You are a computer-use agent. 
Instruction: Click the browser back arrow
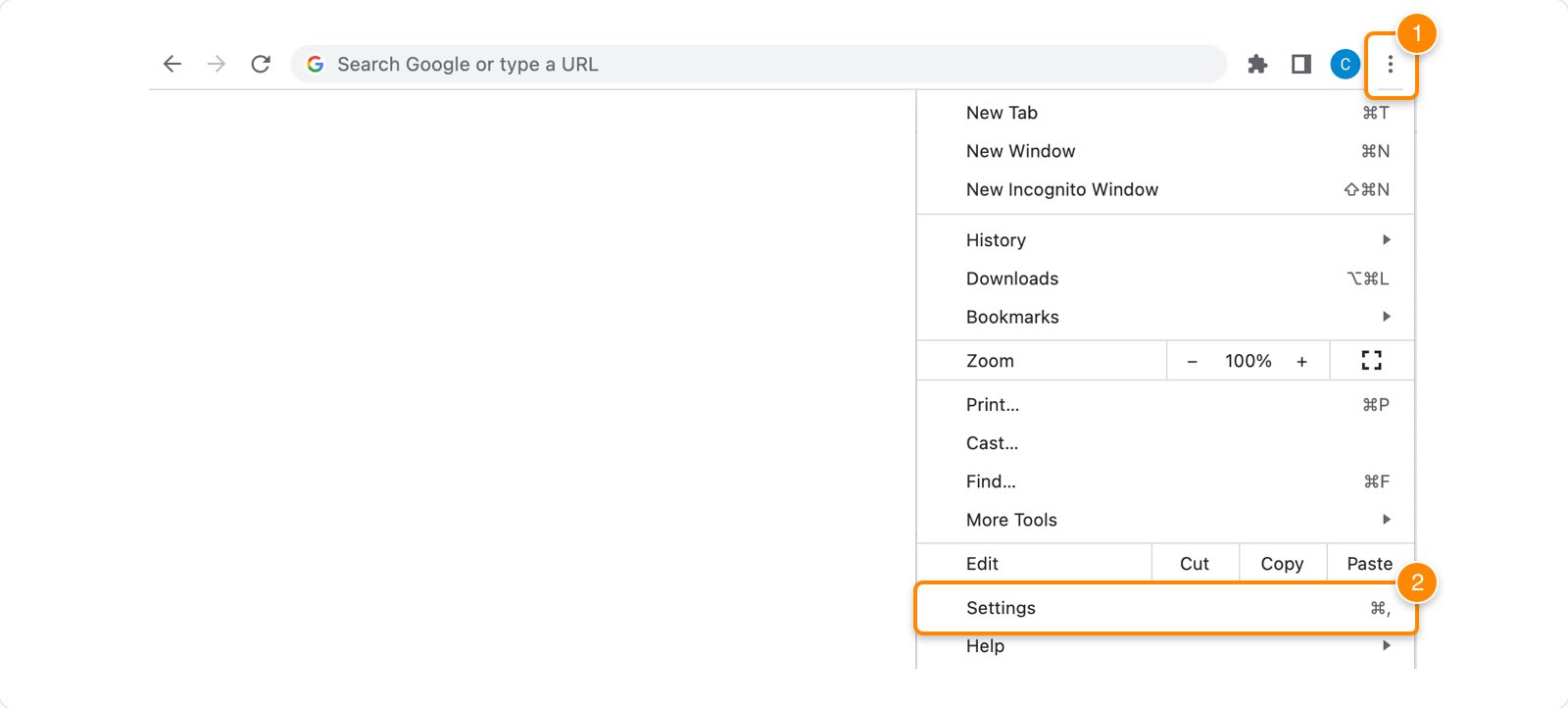point(172,64)
